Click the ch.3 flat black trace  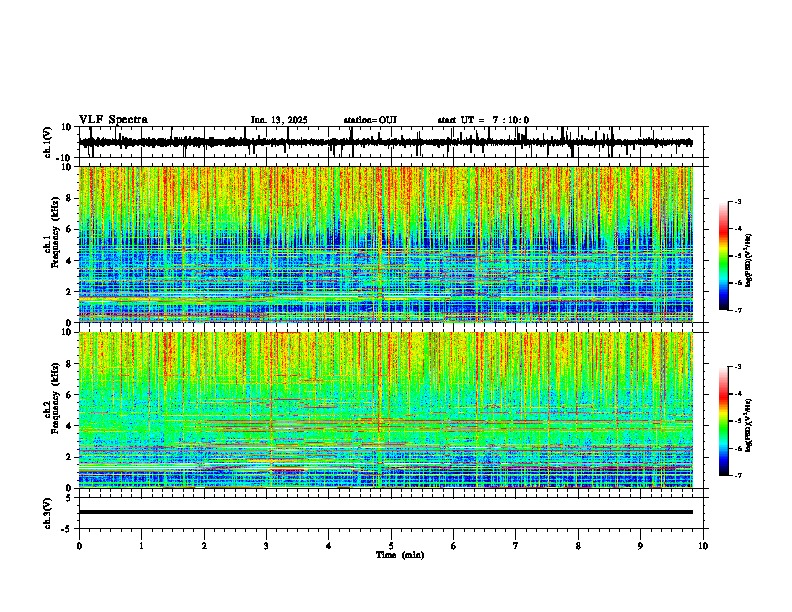pos(386,512)
